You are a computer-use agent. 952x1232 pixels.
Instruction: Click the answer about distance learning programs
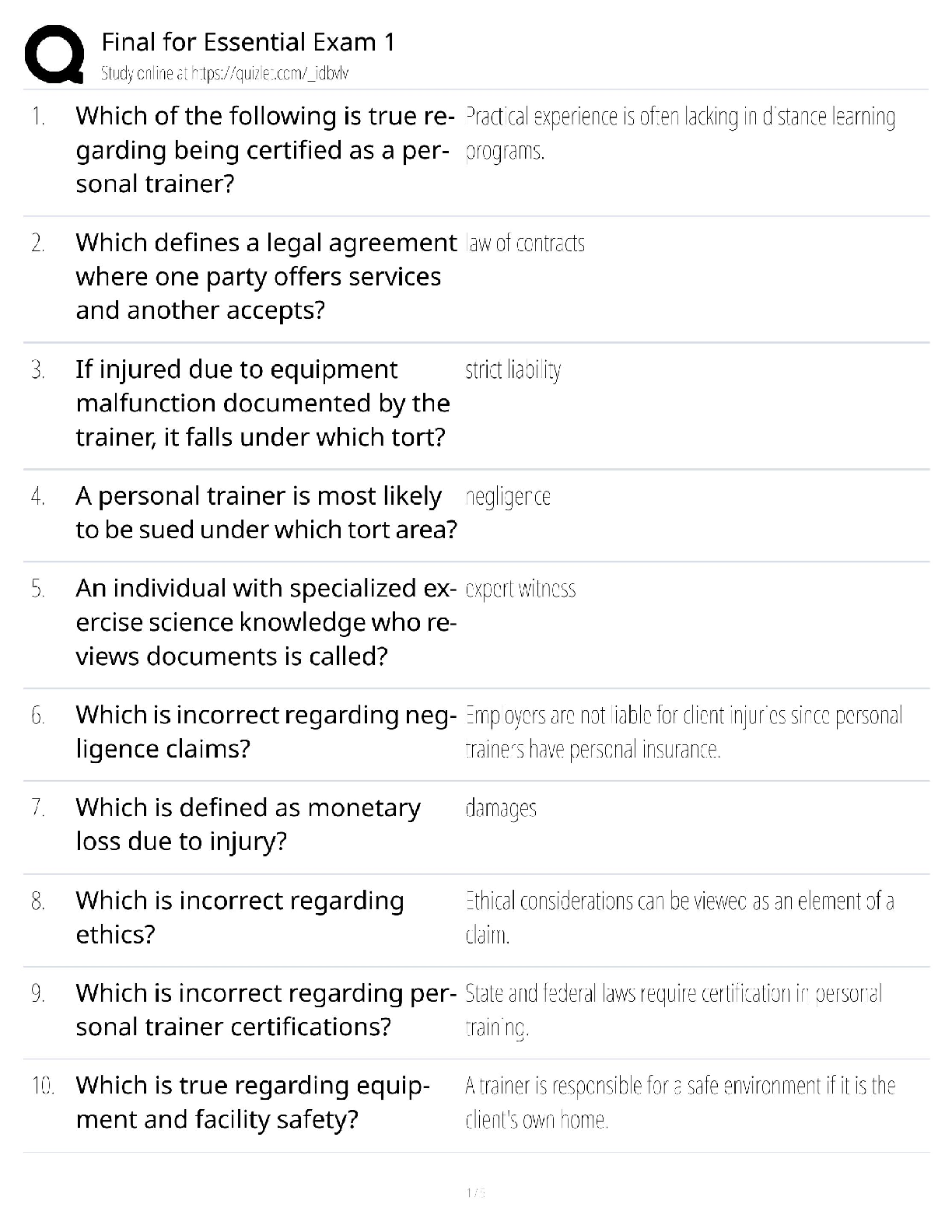680,133
